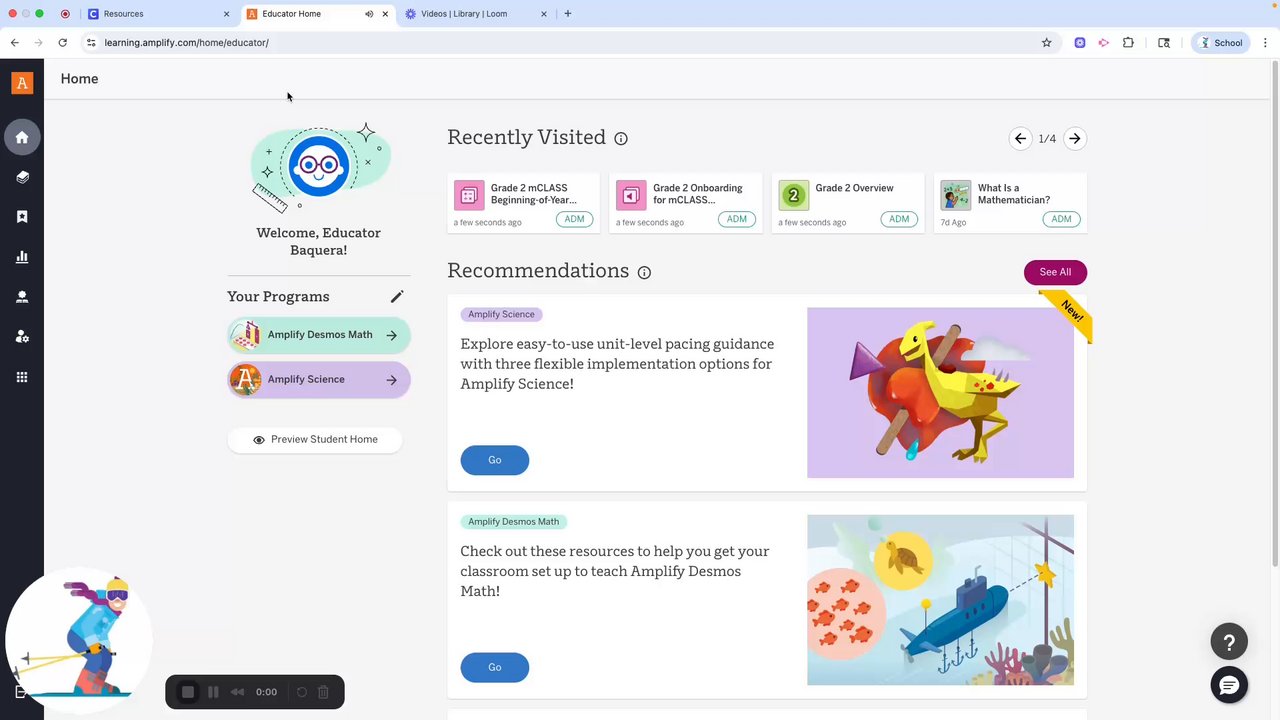This screenshot has width=1280, height=720.
Task: Stop the Loom recording
Action: click(187, 692)
